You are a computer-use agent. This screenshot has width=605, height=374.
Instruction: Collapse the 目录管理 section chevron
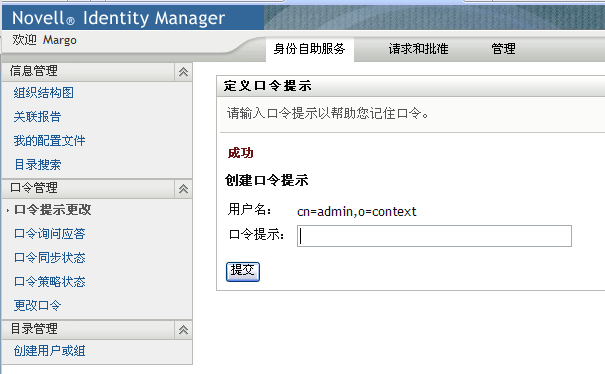pos(183,330)
